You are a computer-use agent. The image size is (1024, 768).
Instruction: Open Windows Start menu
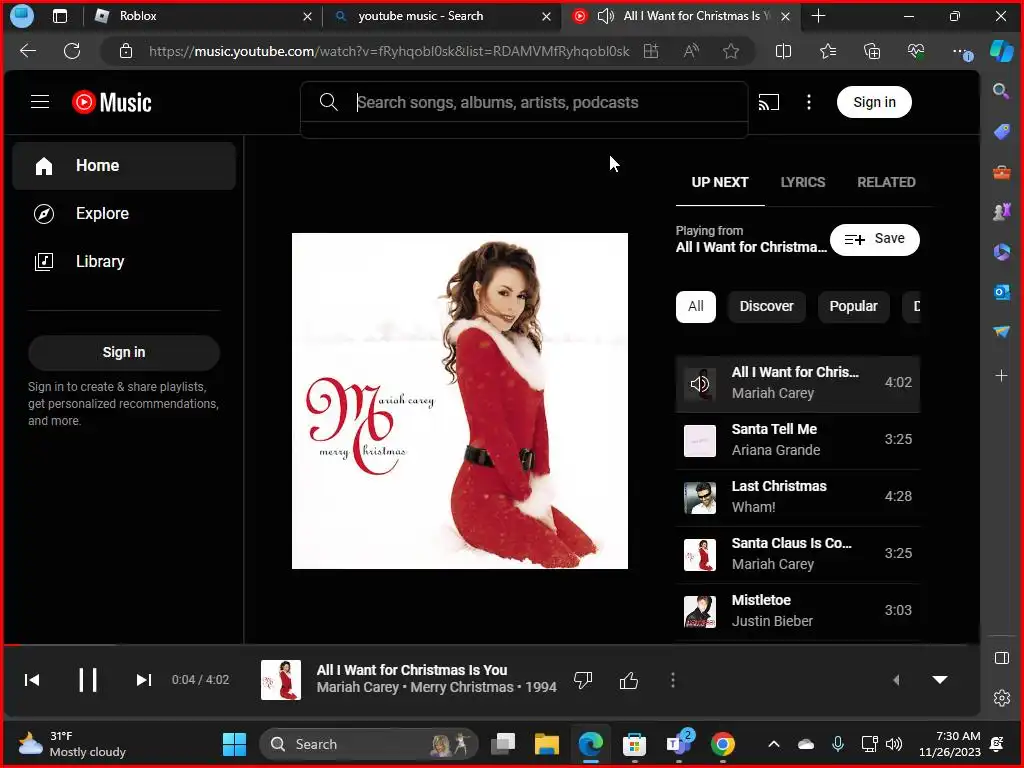(234, 744)
